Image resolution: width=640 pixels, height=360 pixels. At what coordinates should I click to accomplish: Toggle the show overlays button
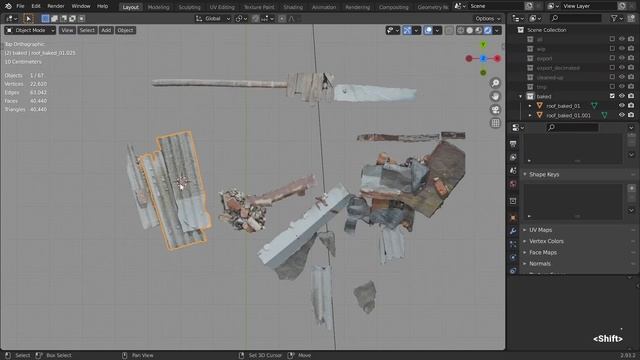click(x=428, y=30)
